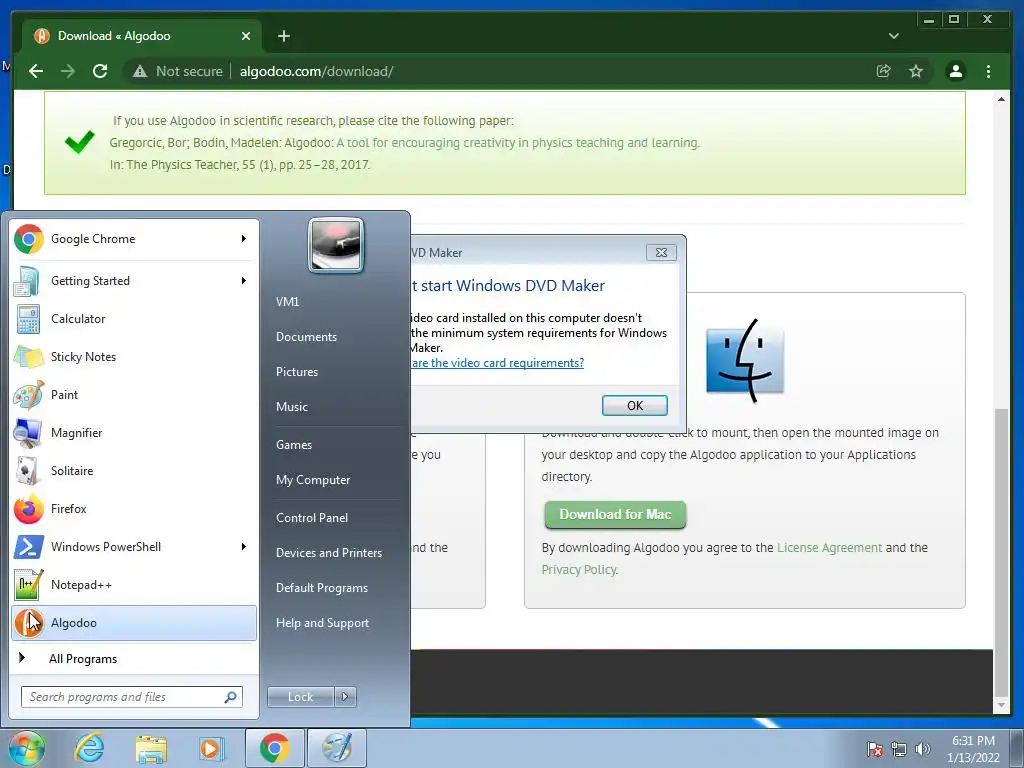1024x768 pixels.
Task: Close the DVD Maker error dialog
Action: [x=661, y=253]
